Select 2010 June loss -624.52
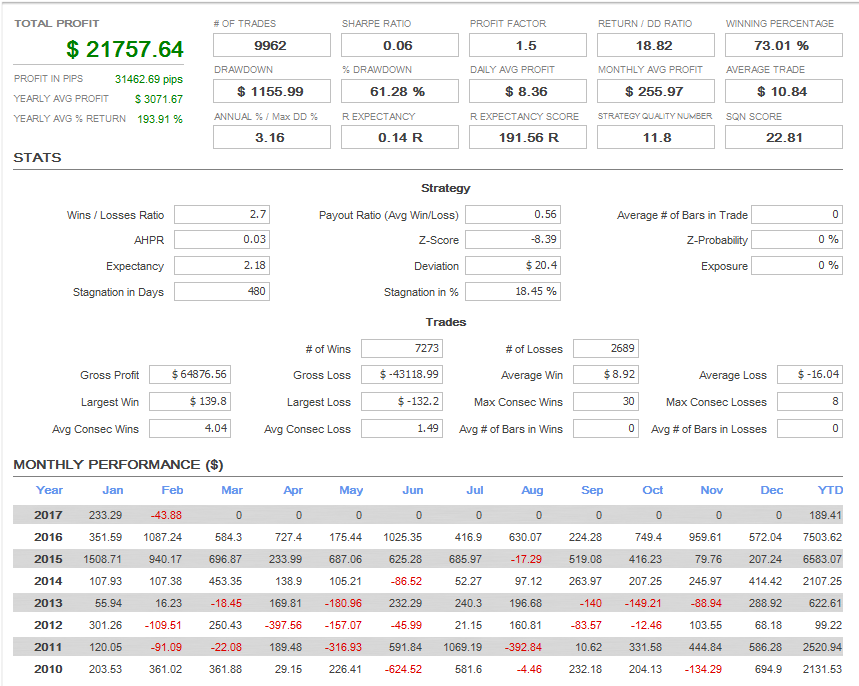Screen dimensions: 859x686 tap(403, 669)
